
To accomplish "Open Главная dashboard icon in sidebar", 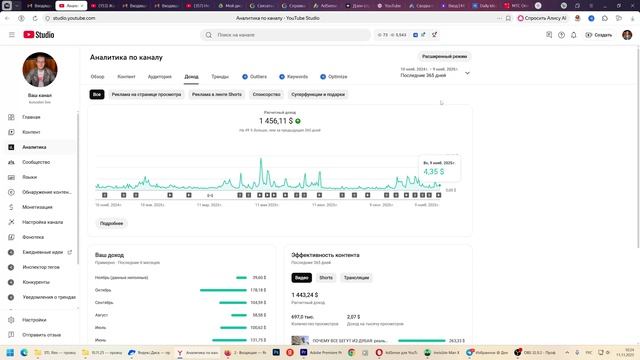I will (11, 117).
